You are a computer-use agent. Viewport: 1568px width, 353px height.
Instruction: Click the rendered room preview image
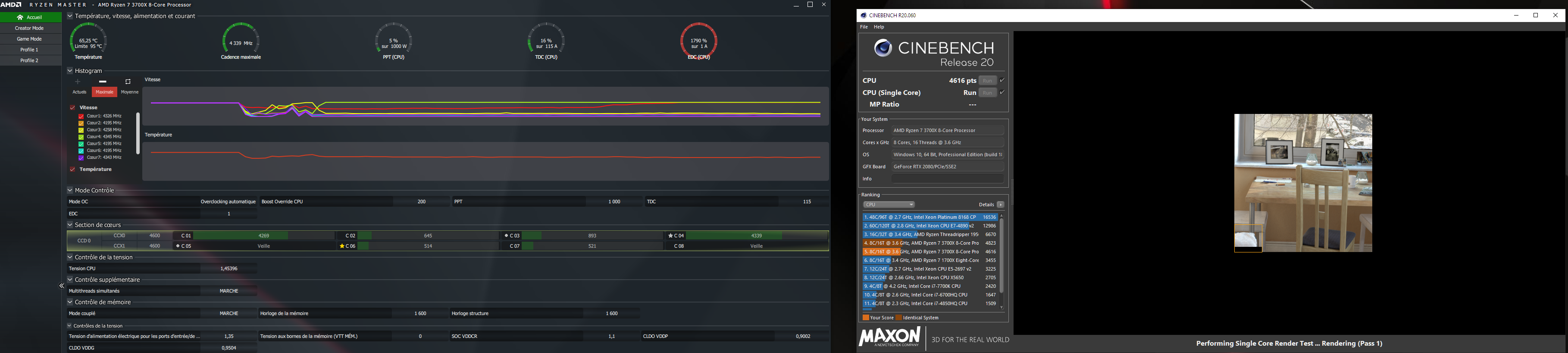pyautogui.click(x=1303, y=183)
